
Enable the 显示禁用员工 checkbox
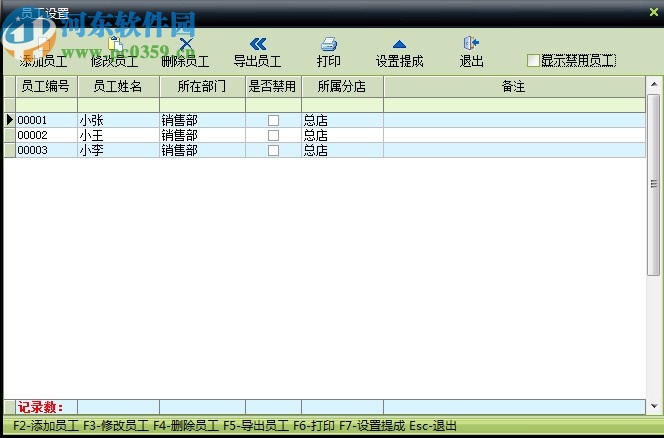tap(533, 61)
